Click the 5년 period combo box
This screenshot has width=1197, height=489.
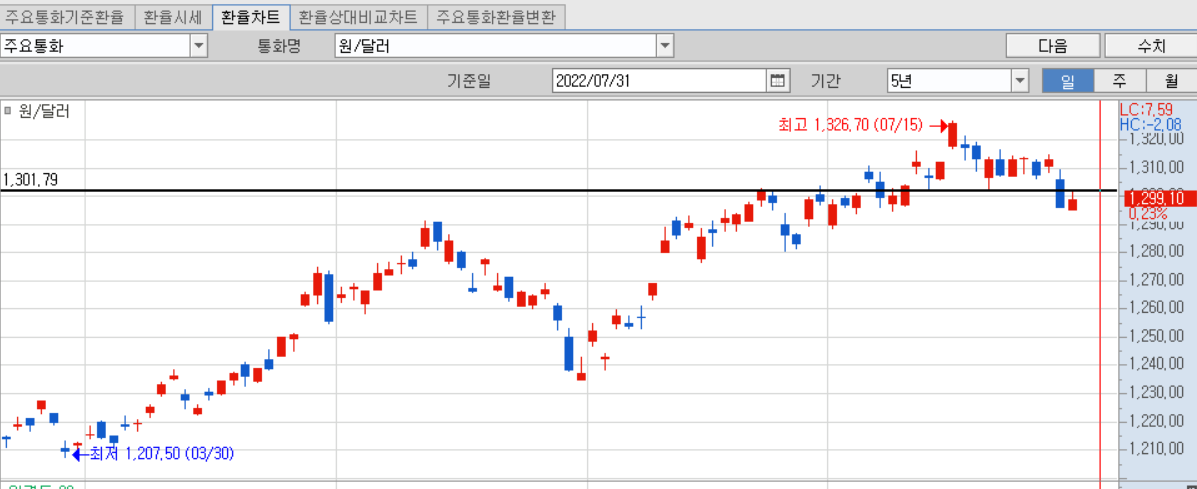coord(949,80)
